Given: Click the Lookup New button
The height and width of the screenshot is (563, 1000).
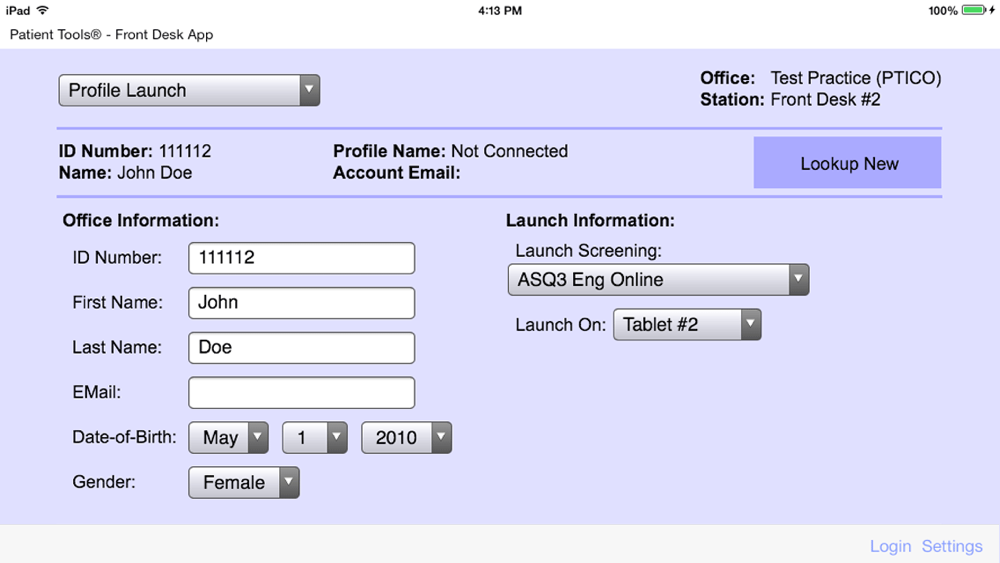Looking at the screenshot, I should (848, 163).
